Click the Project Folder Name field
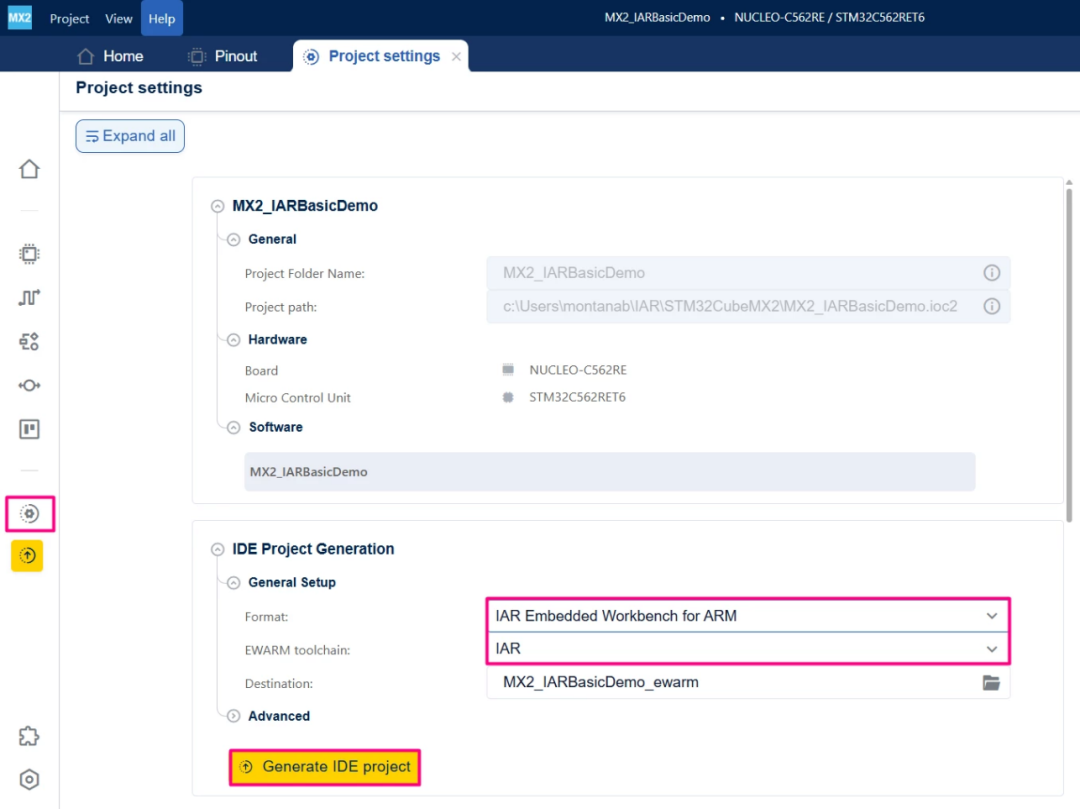 tap(748, 273)
